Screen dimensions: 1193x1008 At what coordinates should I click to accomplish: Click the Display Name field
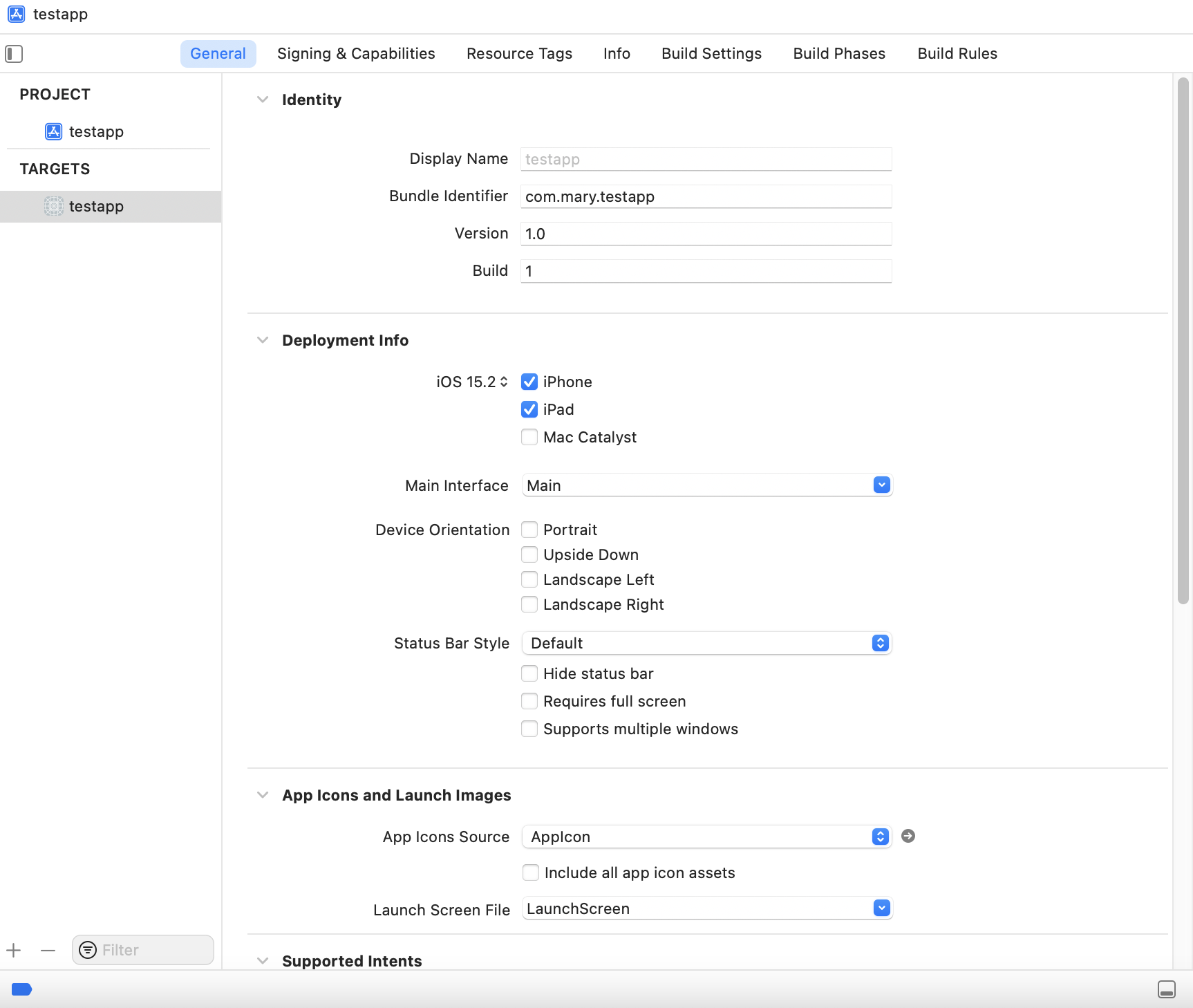[706, 159]
